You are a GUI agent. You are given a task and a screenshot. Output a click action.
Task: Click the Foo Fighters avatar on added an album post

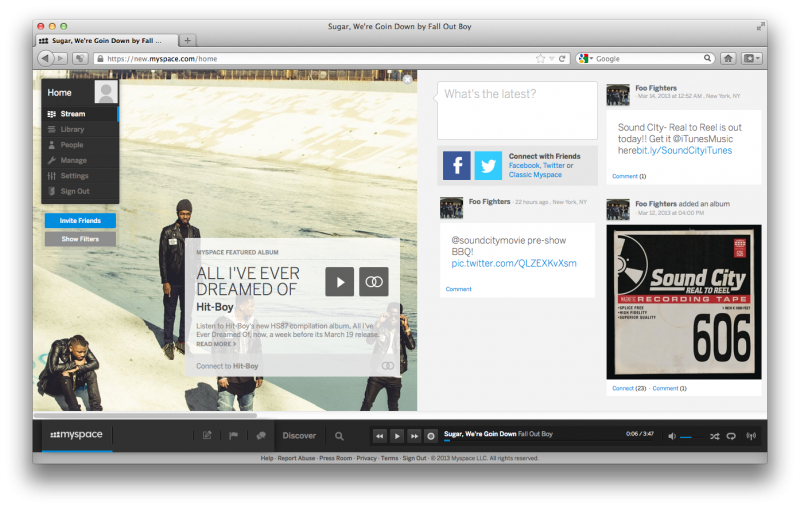click(x=618, y=210)
